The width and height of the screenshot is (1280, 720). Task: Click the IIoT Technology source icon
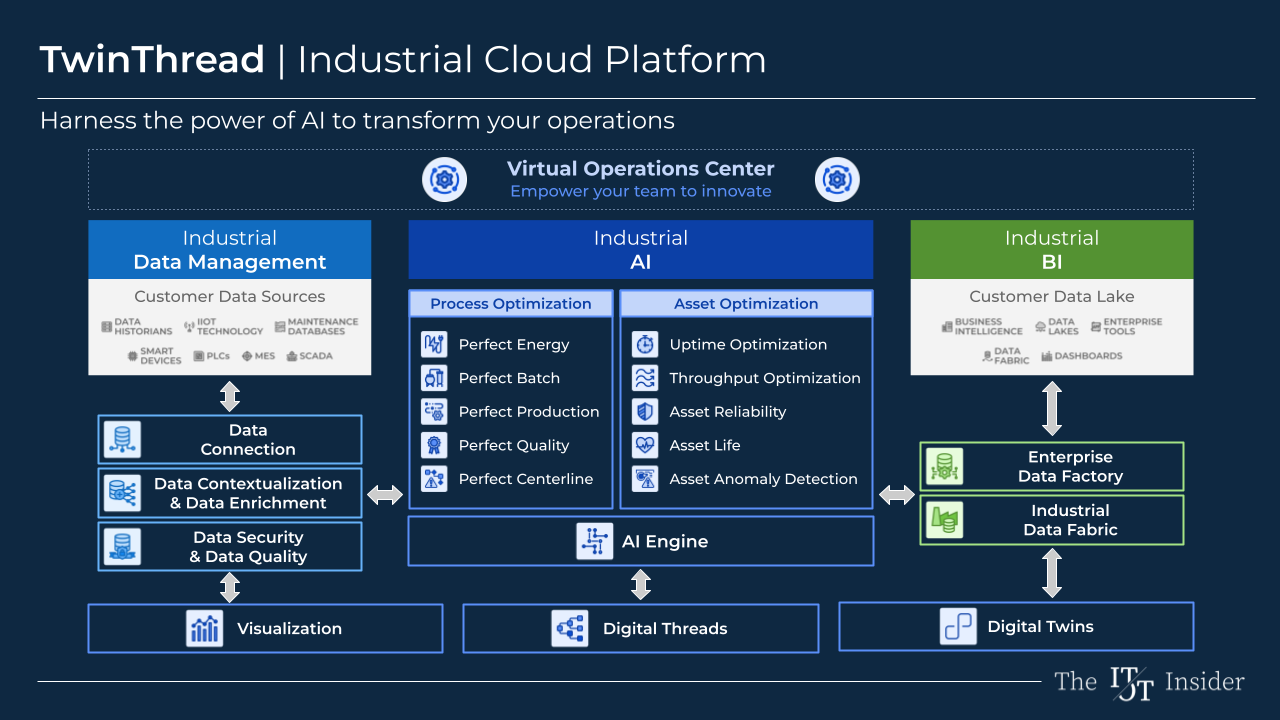[x=189, y=327]
